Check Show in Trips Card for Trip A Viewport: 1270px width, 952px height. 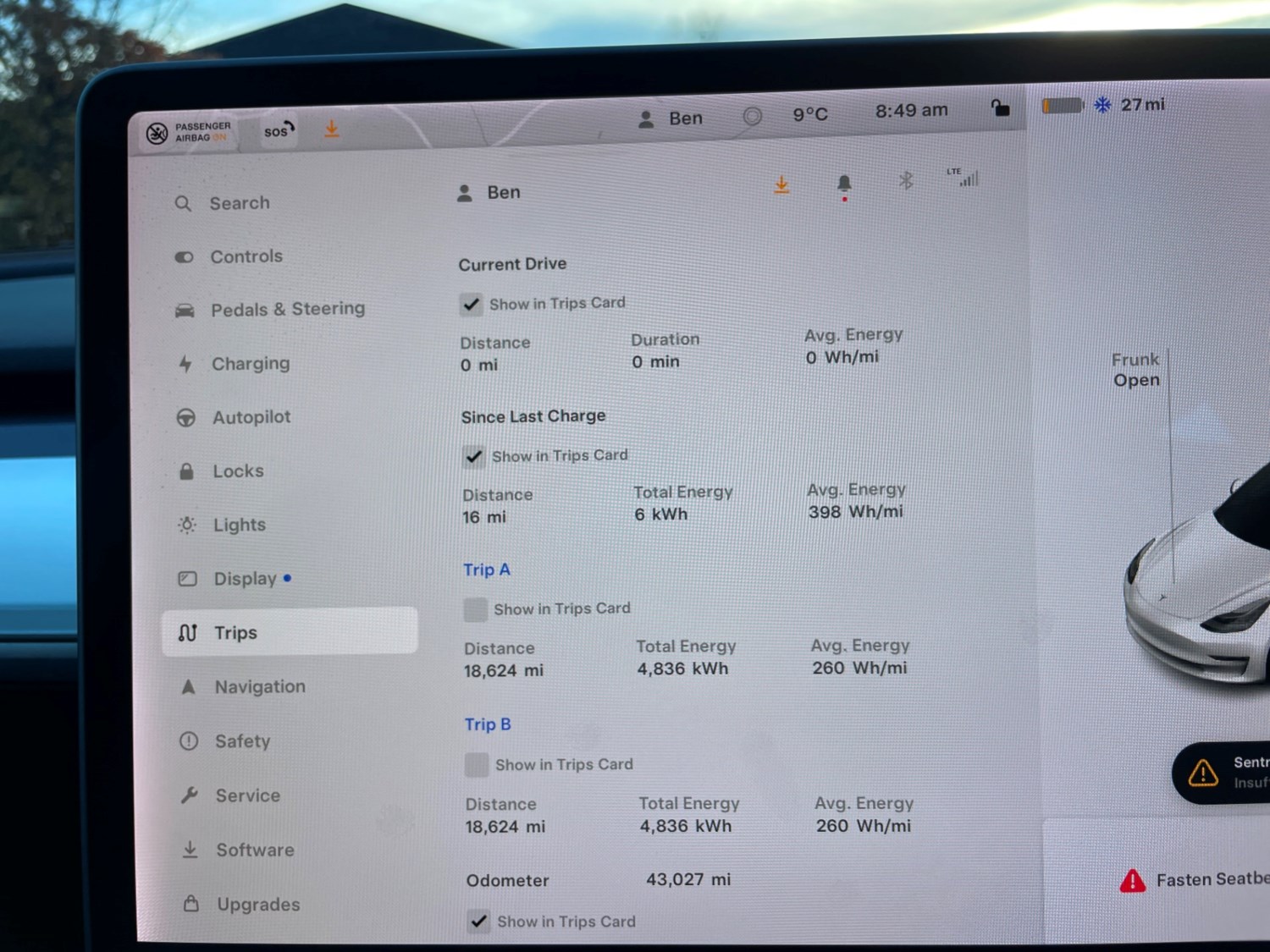click(x=476, y=609)
